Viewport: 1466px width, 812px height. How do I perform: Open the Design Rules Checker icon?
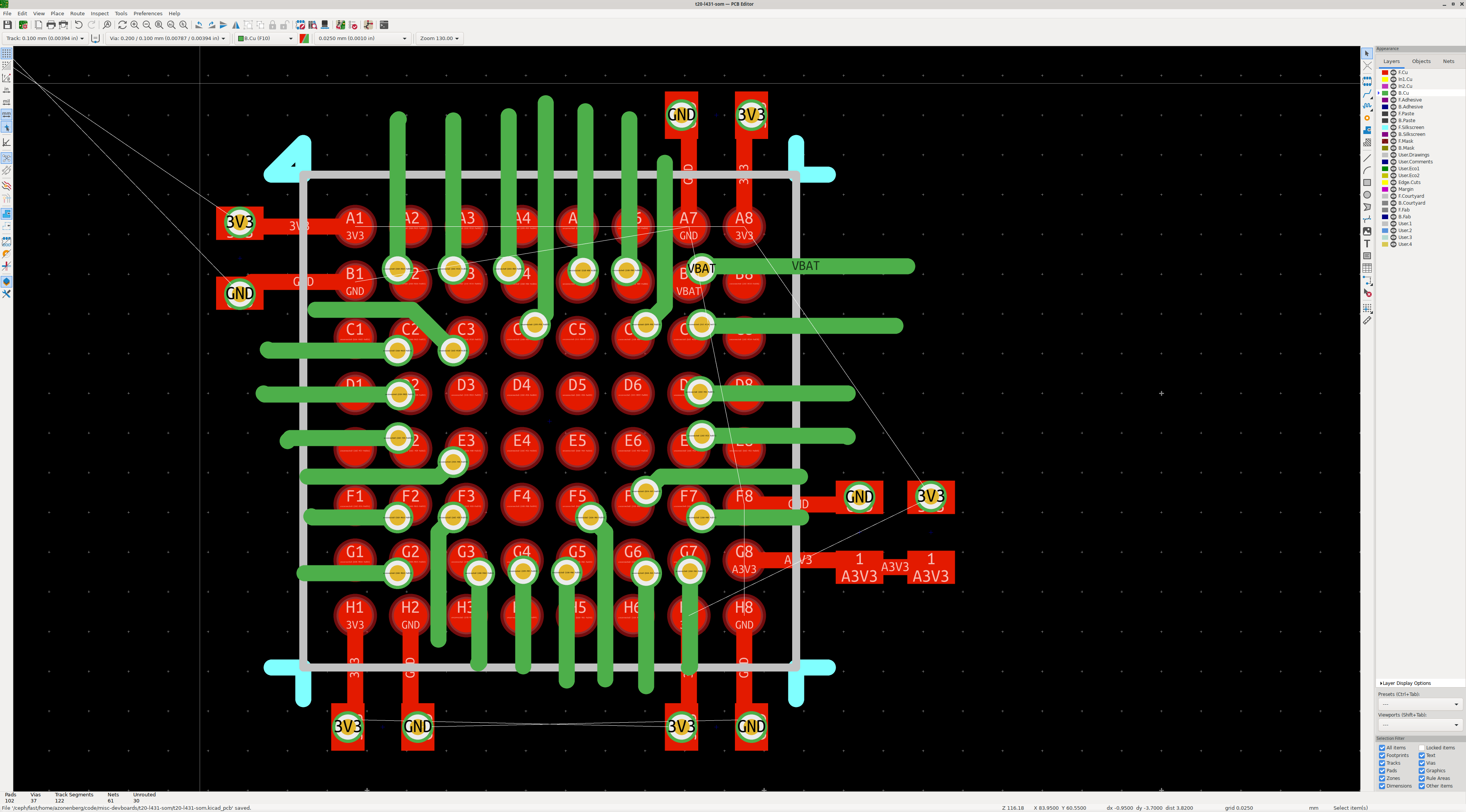pos(353,25)
